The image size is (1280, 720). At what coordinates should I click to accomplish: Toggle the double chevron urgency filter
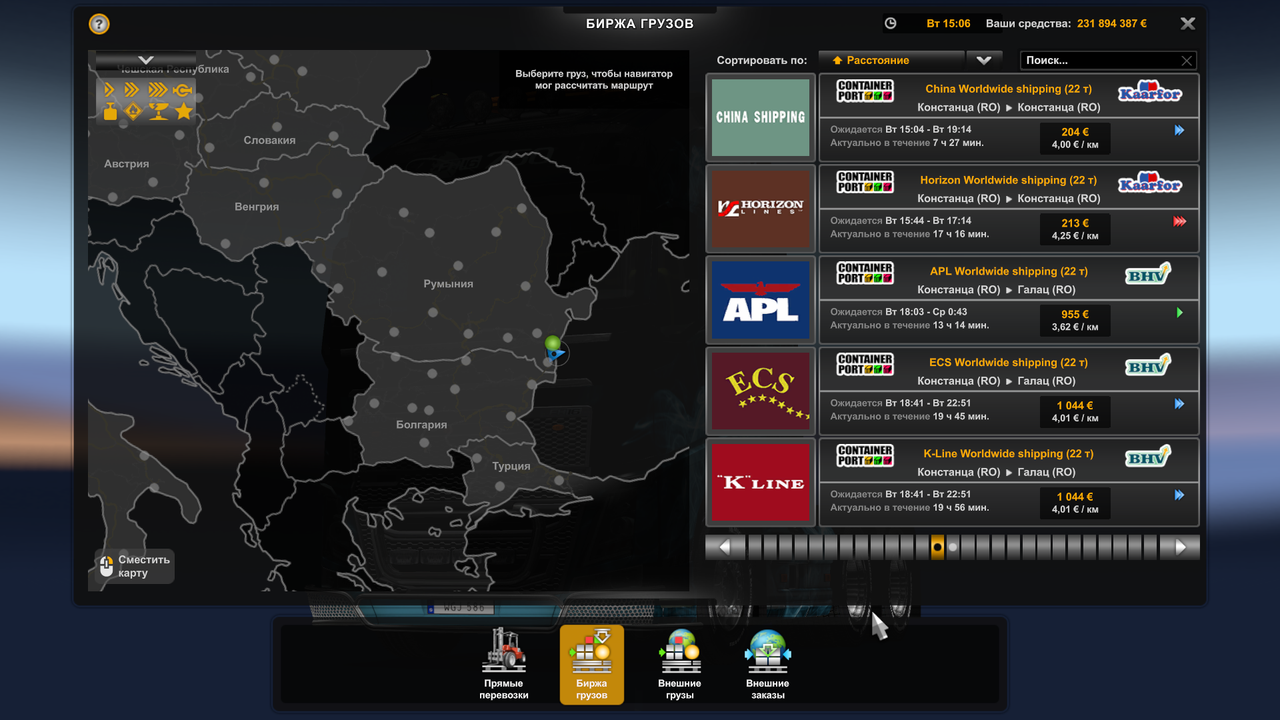pos(133,91)
